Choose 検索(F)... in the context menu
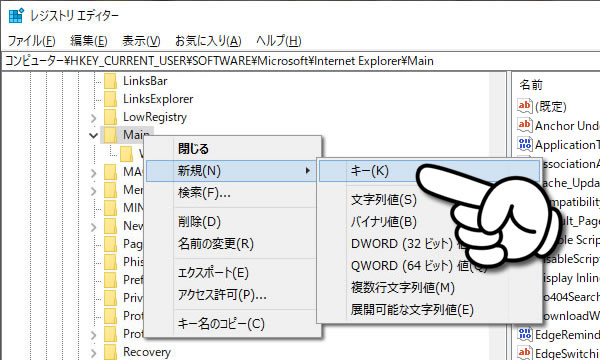The height and width of the screenshot is (360, 600). [x=231, y=193]
